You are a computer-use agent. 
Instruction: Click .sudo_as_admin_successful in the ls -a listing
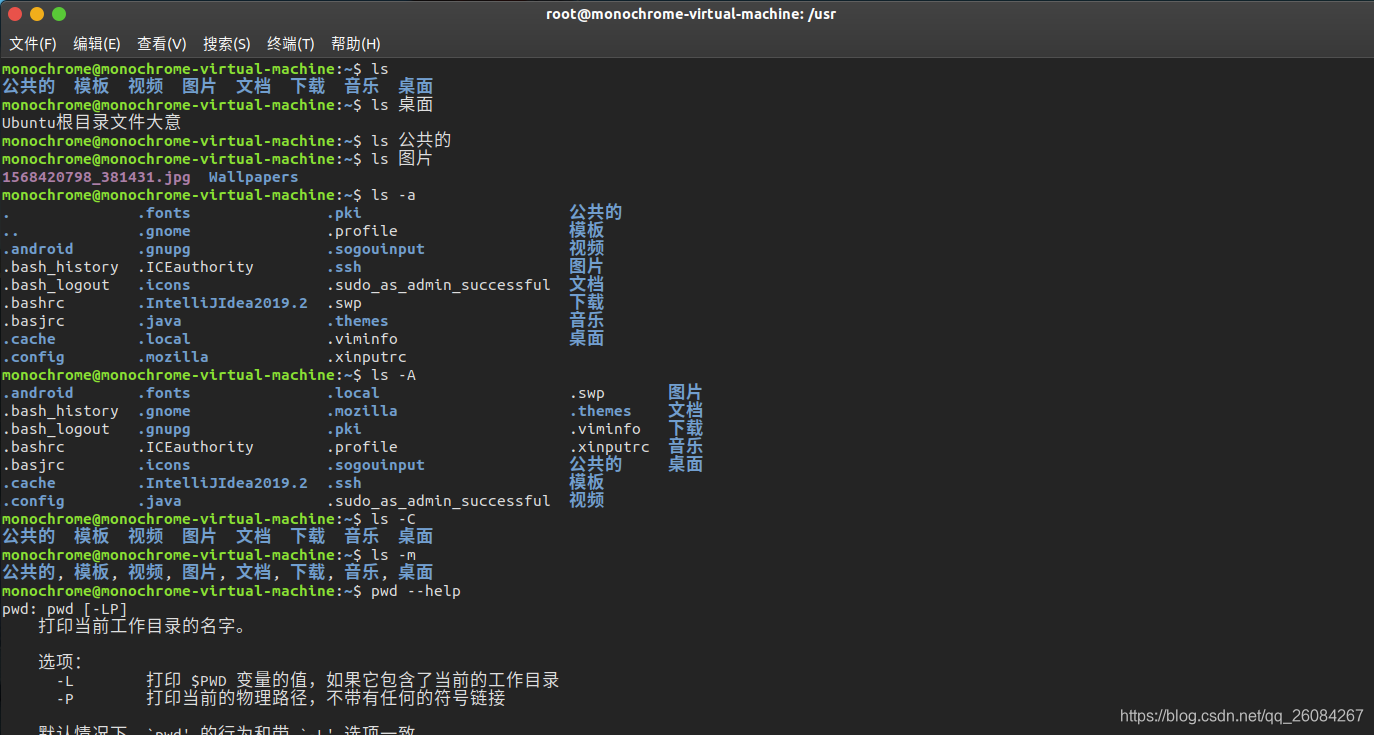click(438, 285)
